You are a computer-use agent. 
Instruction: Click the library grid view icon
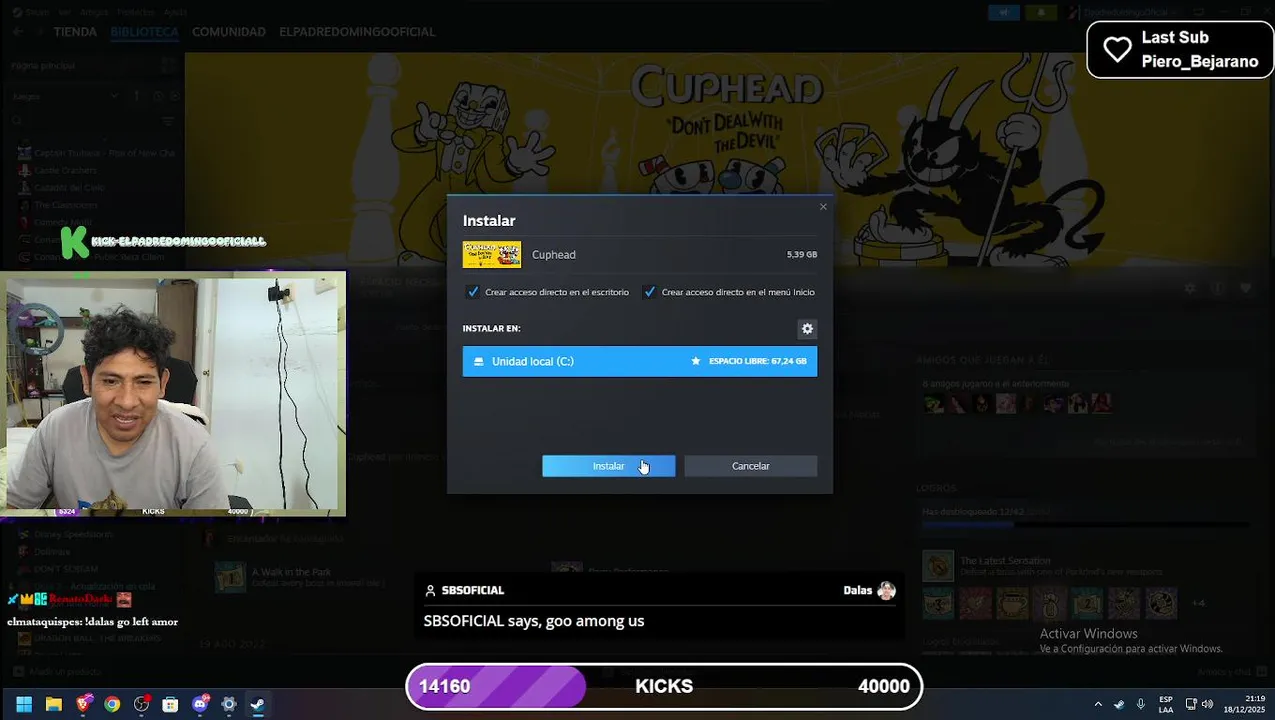[x=167, y=65]
